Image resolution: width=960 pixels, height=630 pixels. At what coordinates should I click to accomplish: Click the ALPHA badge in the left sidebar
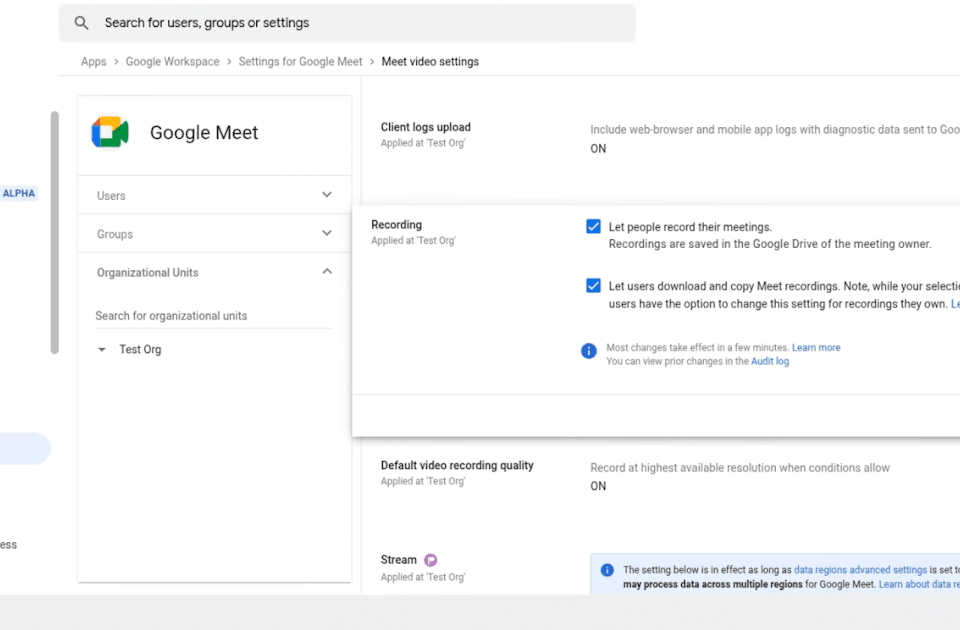pyautogui.click(x=18, y=193)
